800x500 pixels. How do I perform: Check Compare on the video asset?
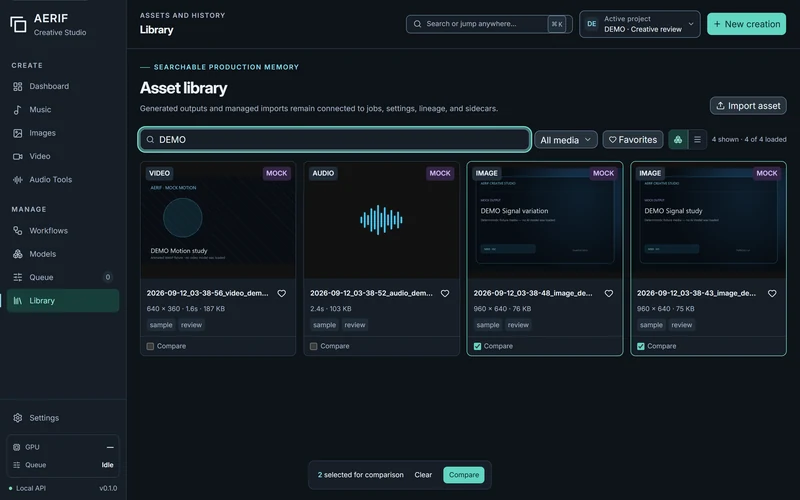click(151, 346)
